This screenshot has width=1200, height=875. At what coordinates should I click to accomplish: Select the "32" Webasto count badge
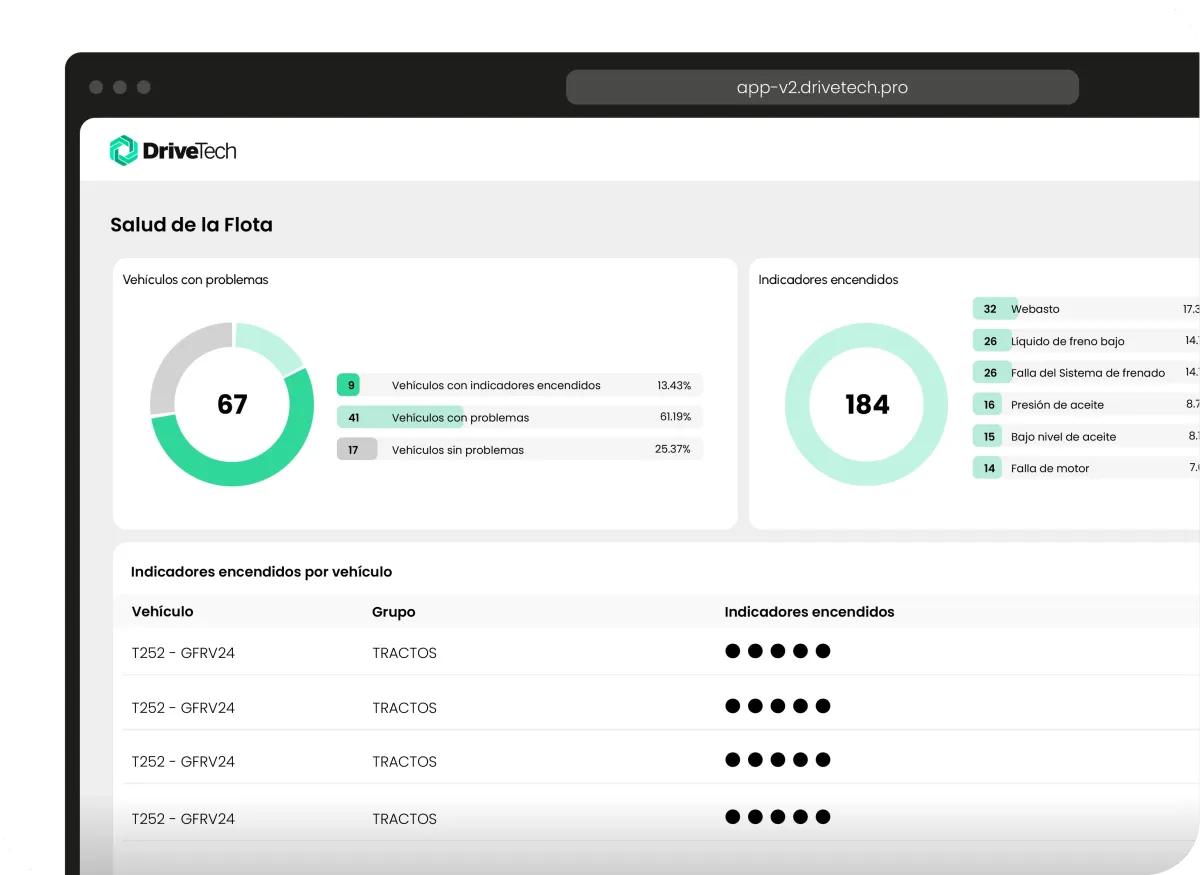(989, 309)
